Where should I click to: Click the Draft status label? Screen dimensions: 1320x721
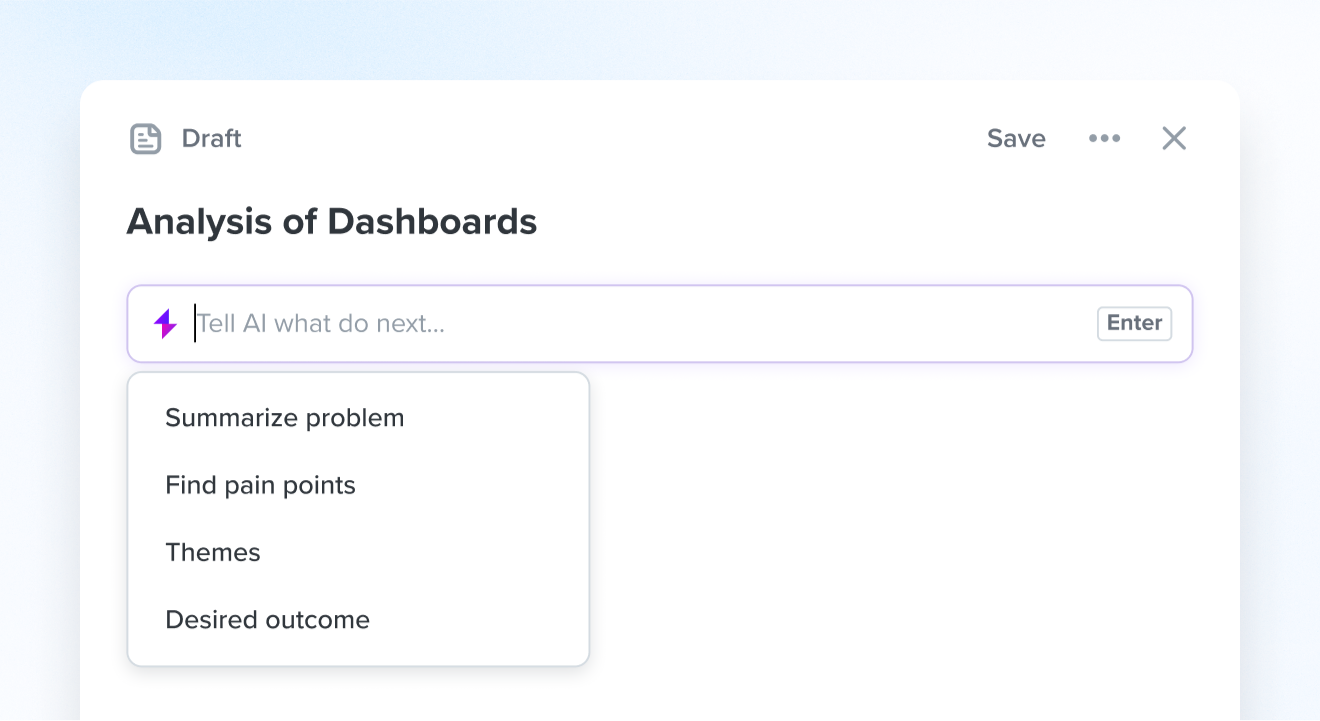point(211,138)
